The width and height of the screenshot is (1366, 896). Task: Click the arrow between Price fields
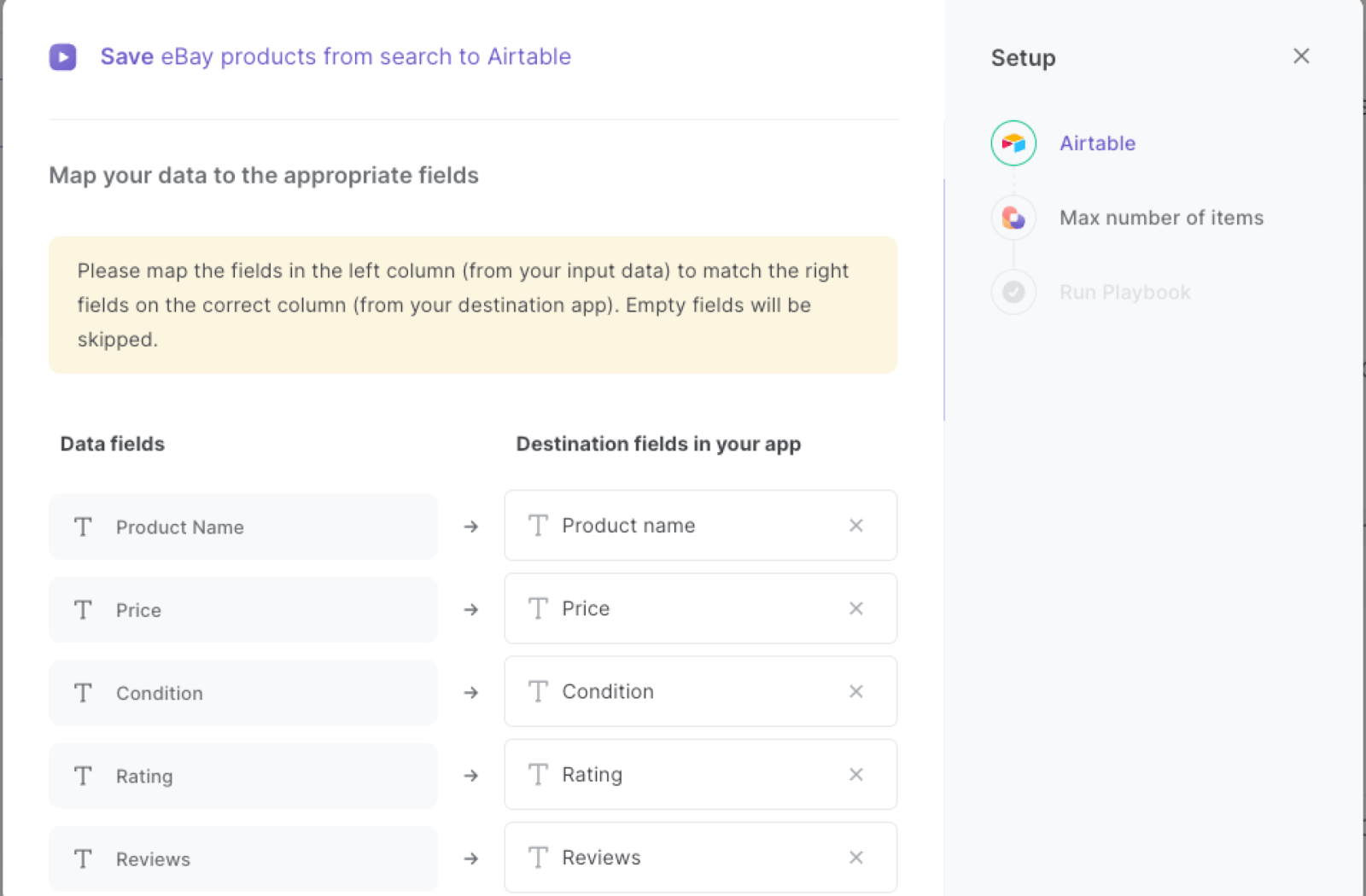tap(470, 609)
